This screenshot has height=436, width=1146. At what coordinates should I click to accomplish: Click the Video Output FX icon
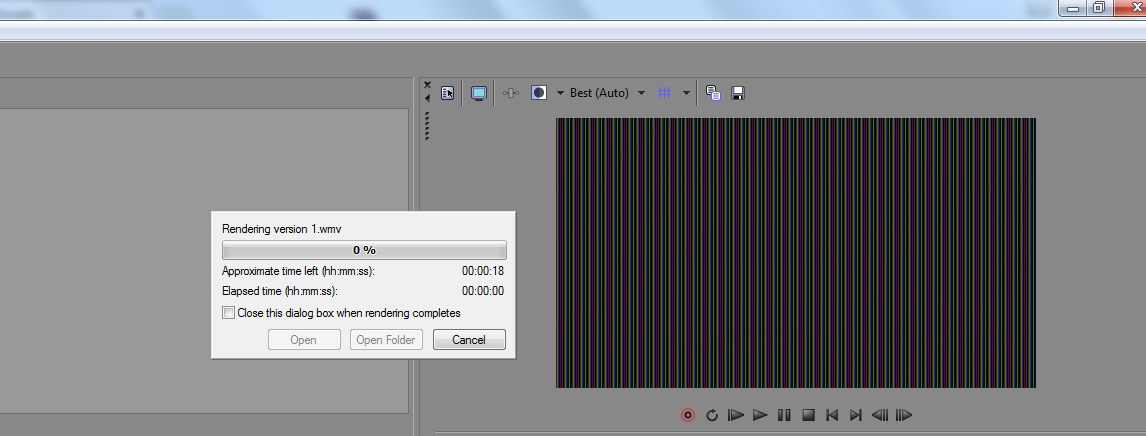pyautogui.click(x=511, y=93)
